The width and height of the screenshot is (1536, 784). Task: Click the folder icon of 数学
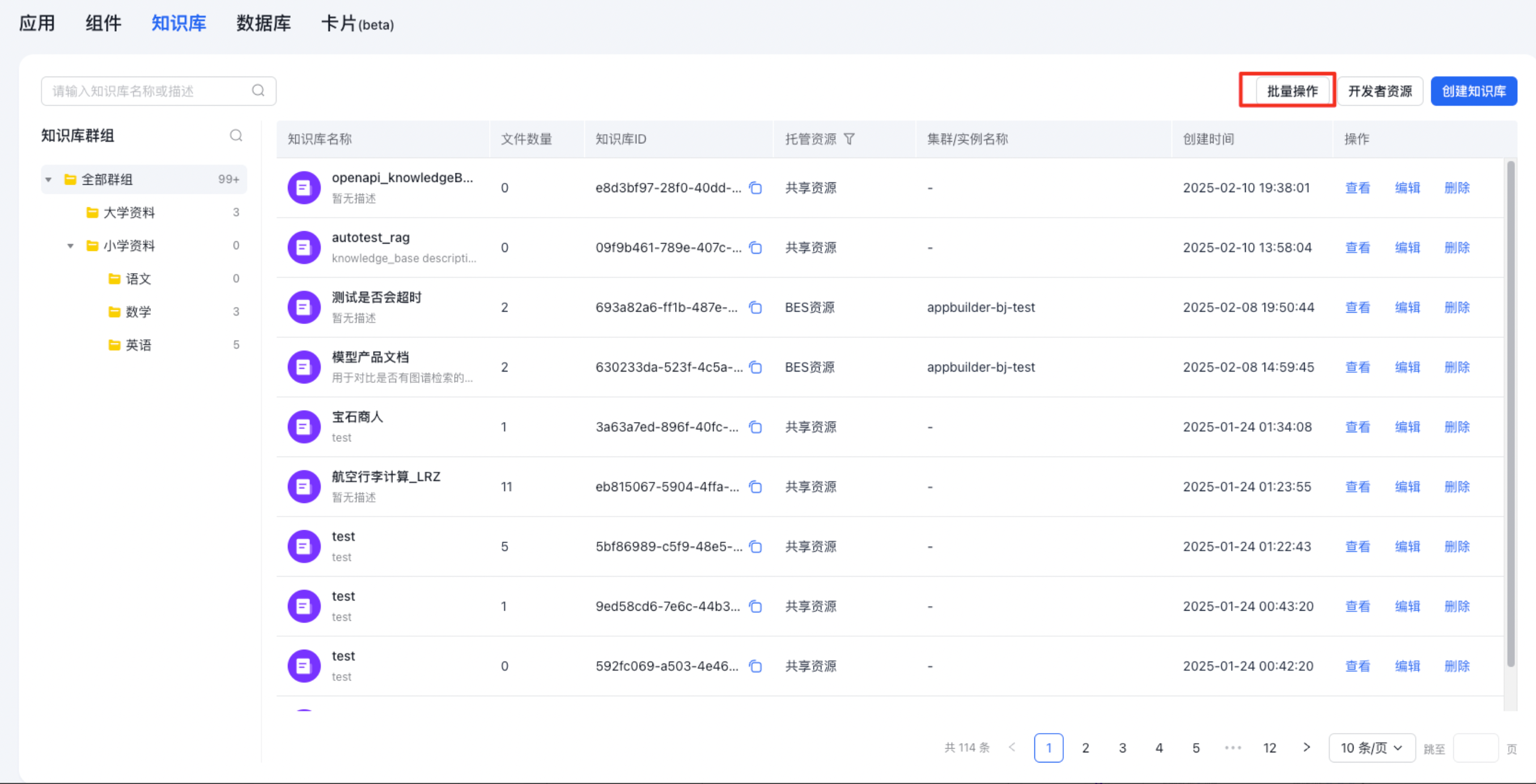[x=114, y=312]
